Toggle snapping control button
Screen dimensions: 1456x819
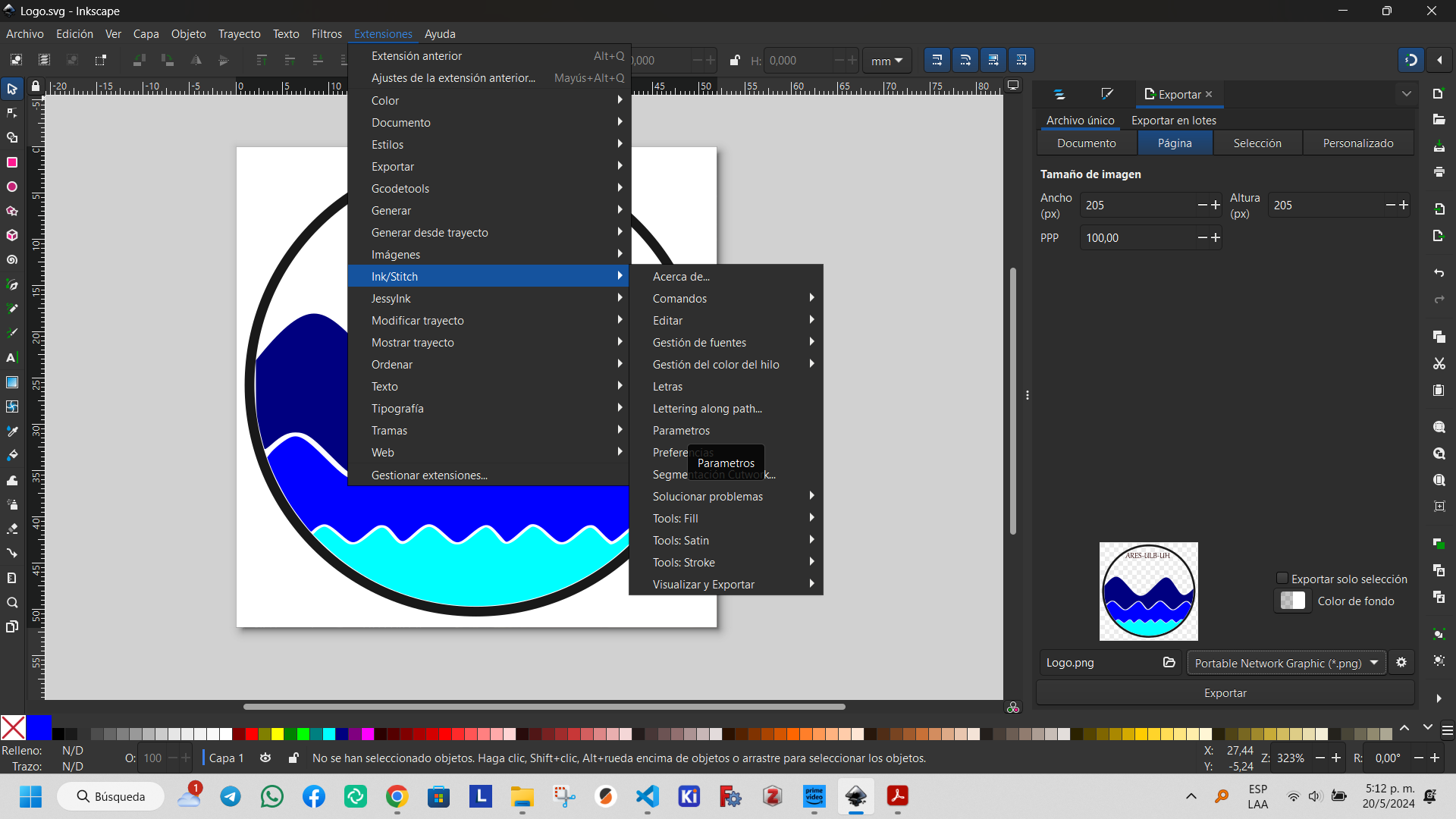(1411, 60)
